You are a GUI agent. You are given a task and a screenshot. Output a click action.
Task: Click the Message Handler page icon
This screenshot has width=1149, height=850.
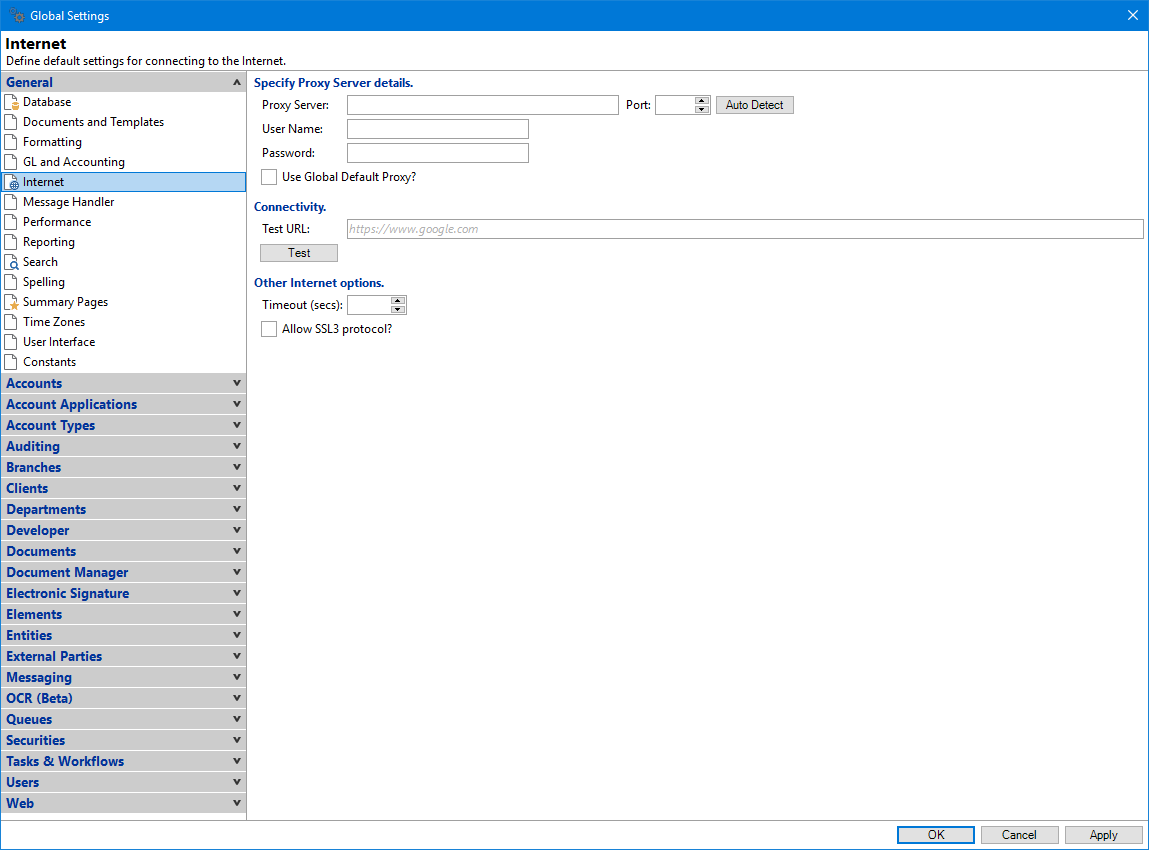(11, 202)
